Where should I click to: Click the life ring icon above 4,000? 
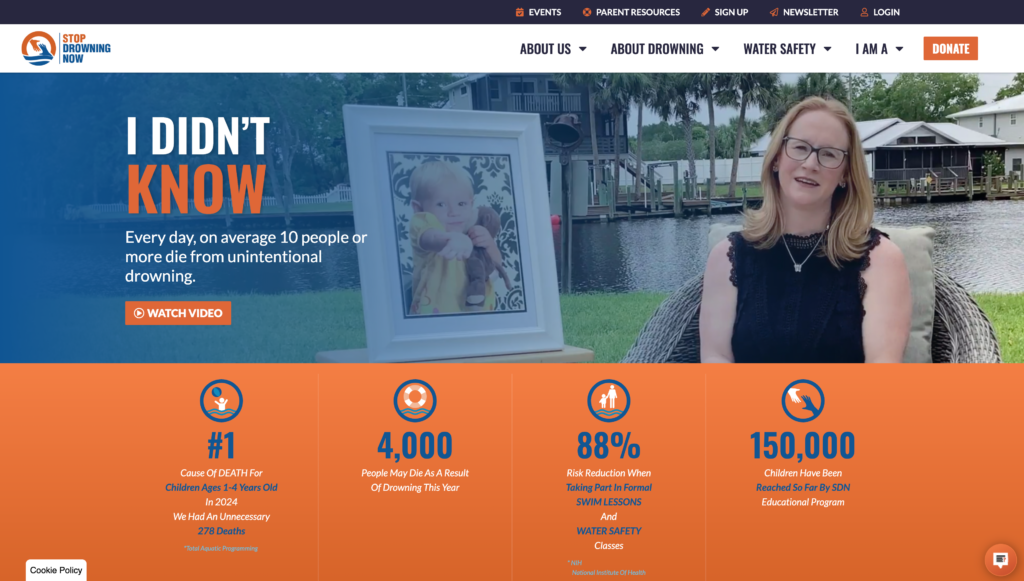click(x=415, y=401)
